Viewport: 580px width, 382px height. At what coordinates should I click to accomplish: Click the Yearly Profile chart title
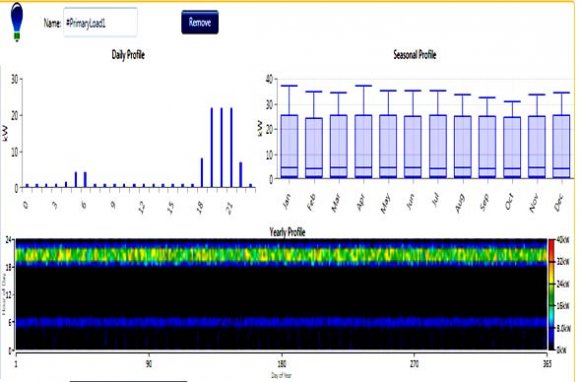(287, 233)
